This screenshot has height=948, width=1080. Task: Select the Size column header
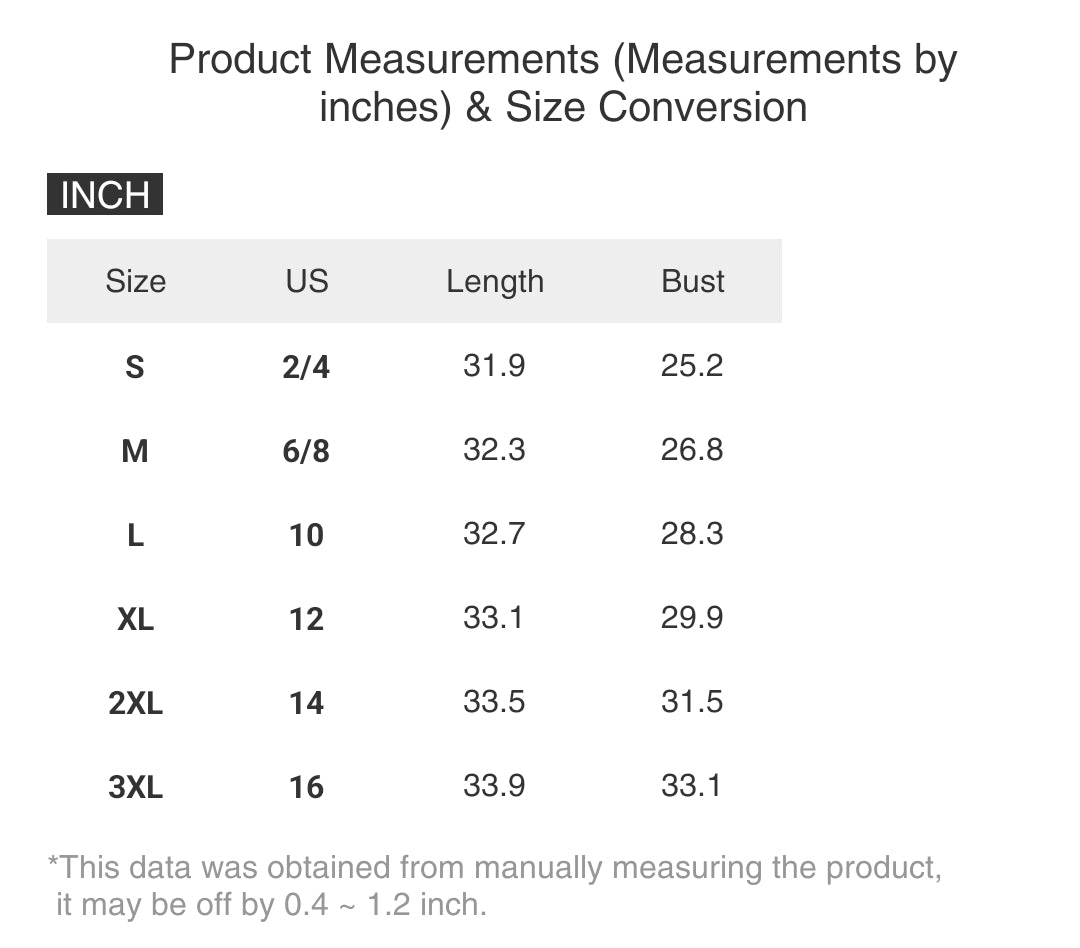(135, 281)
